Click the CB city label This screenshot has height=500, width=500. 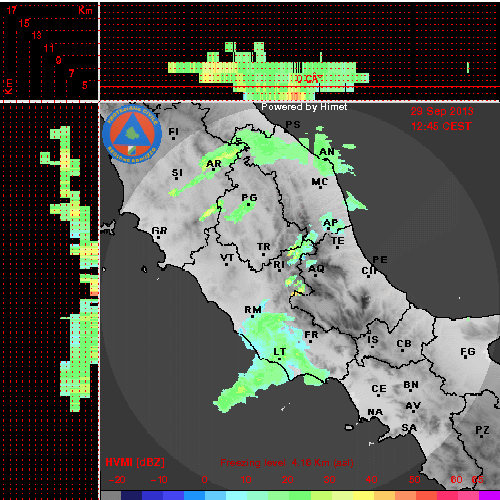pos(404,344)
